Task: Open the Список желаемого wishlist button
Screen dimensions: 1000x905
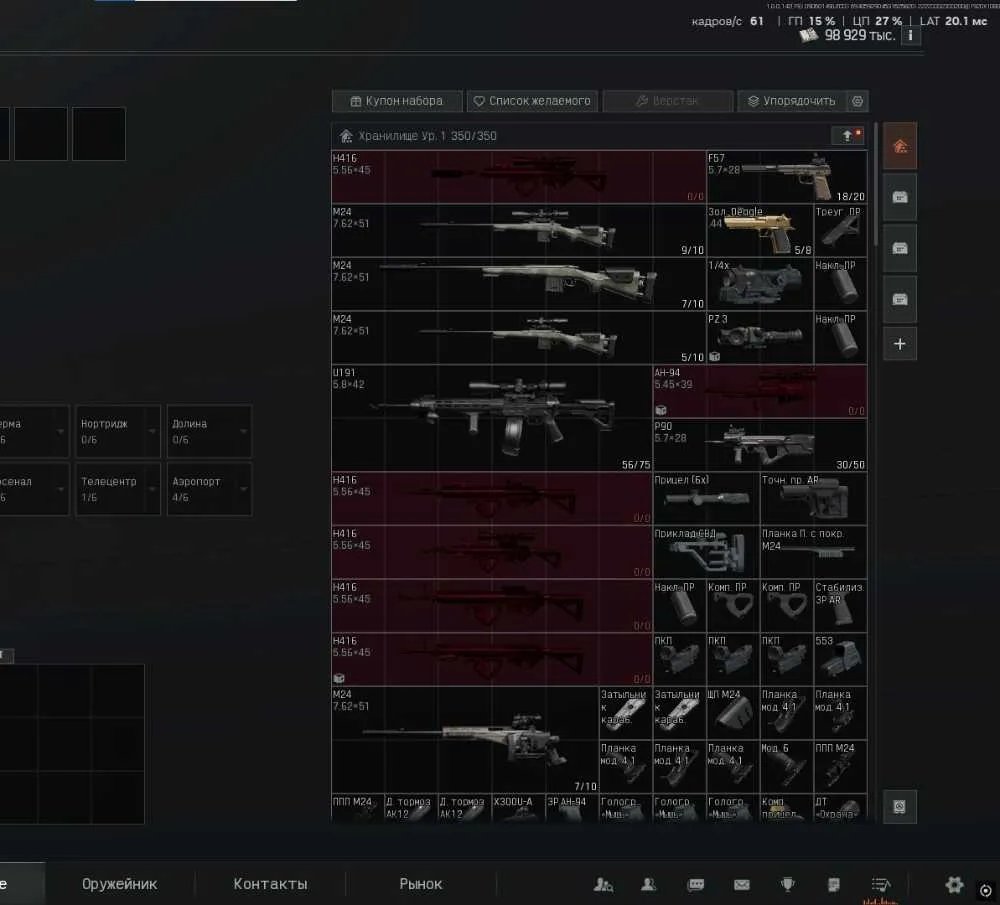Action: [x=533, y=101]
